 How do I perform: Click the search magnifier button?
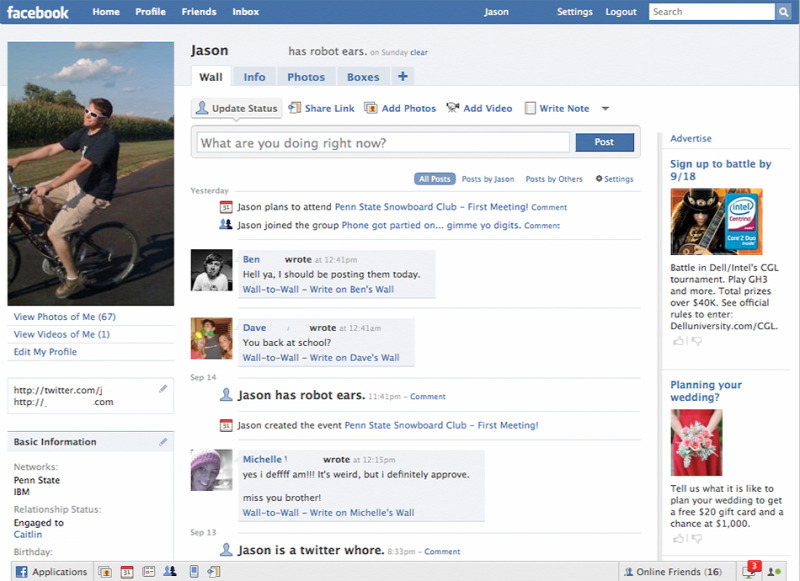point(783,12)
